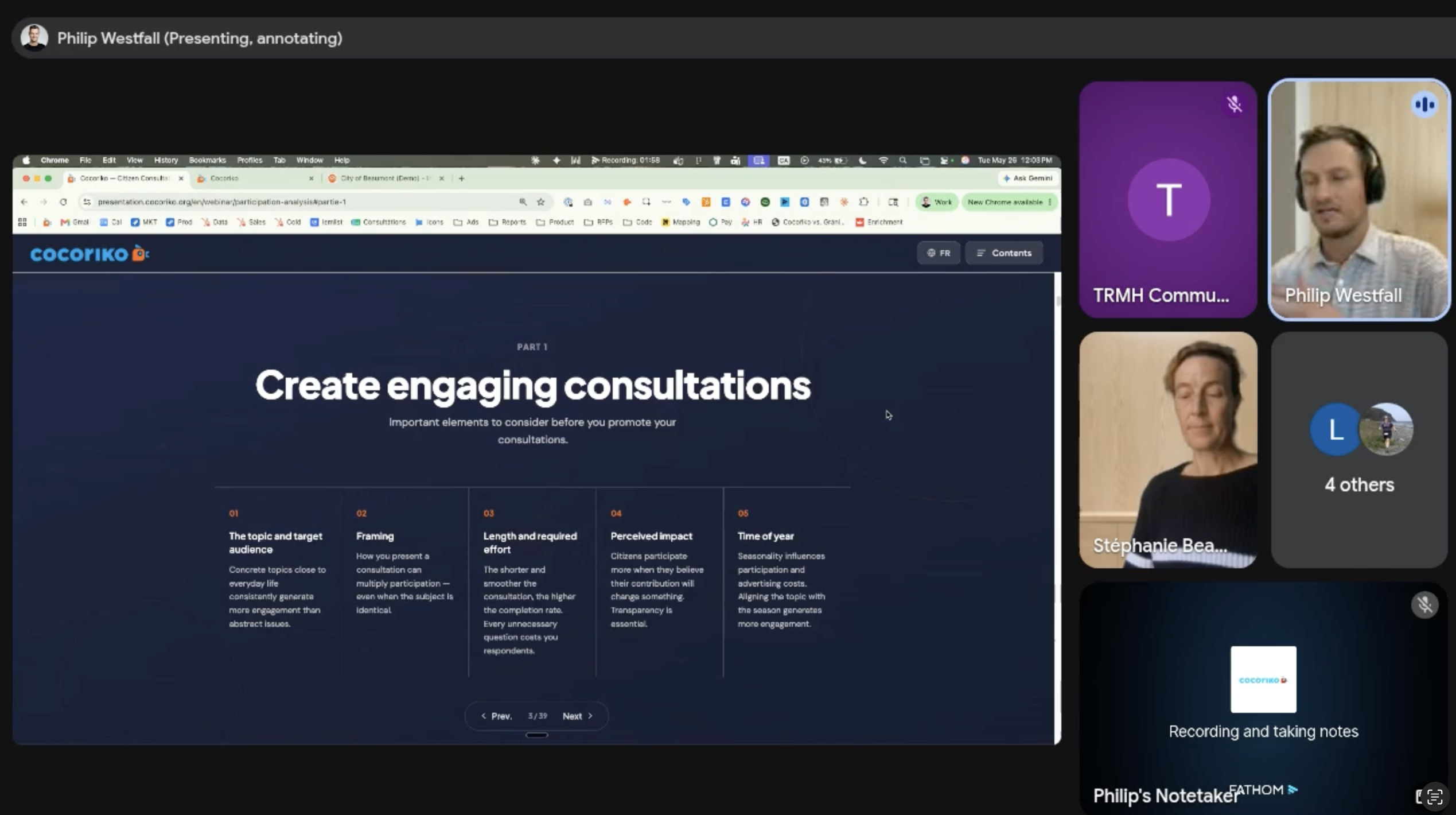The height and width of the screenshot is (815, 1456).
Task: Click the 'Framing' card heading
Action: coord(375,536)
